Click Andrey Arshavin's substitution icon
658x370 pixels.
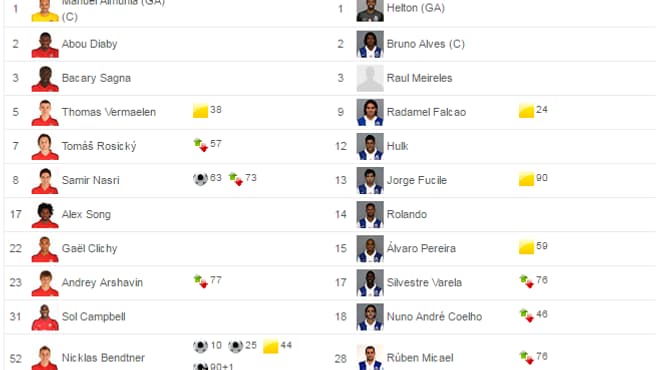pyautogui.click(x=200, y=281)
